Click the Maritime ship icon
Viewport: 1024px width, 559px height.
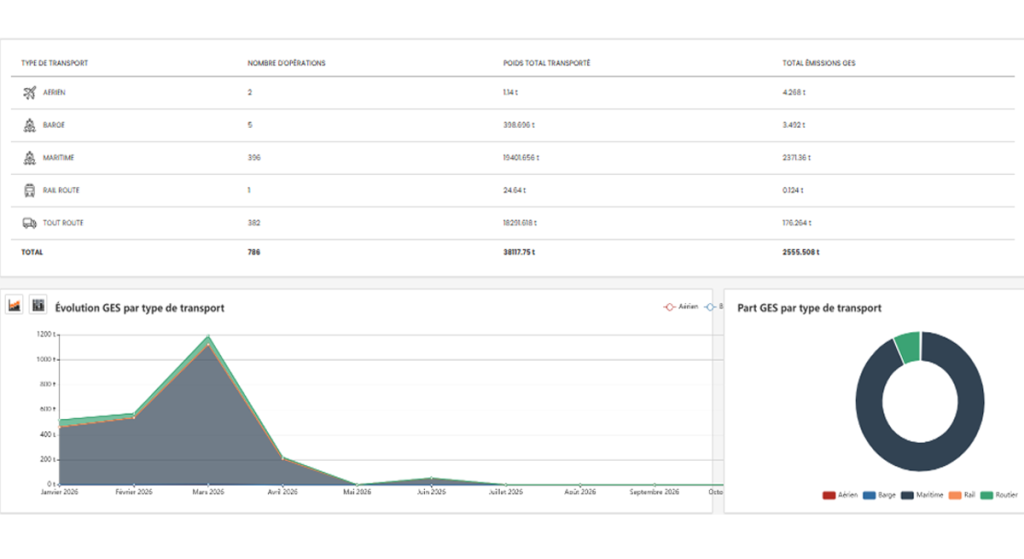pos(29,158)
